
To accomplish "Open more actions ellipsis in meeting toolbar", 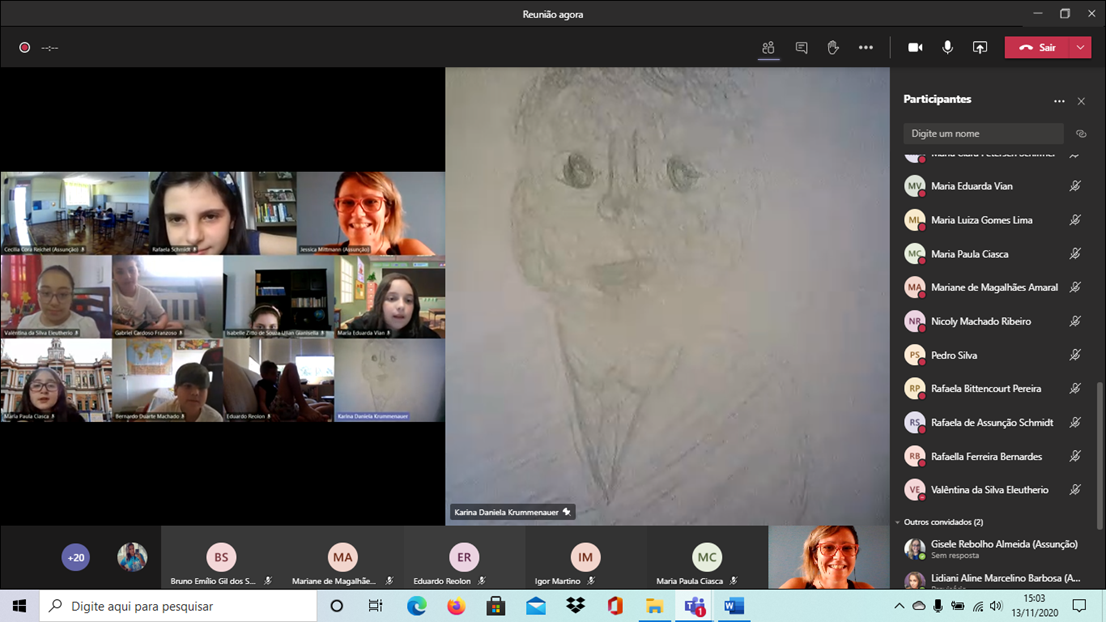I will click(865, 47).
